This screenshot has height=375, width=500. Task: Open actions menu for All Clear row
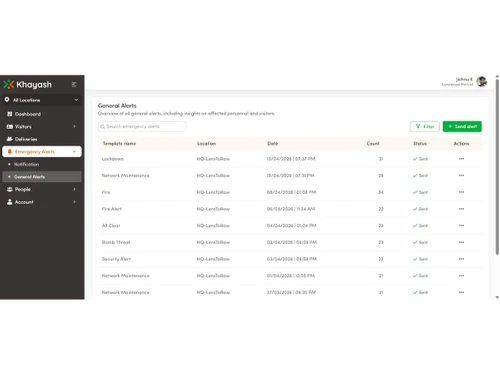[x=461, y=225]
